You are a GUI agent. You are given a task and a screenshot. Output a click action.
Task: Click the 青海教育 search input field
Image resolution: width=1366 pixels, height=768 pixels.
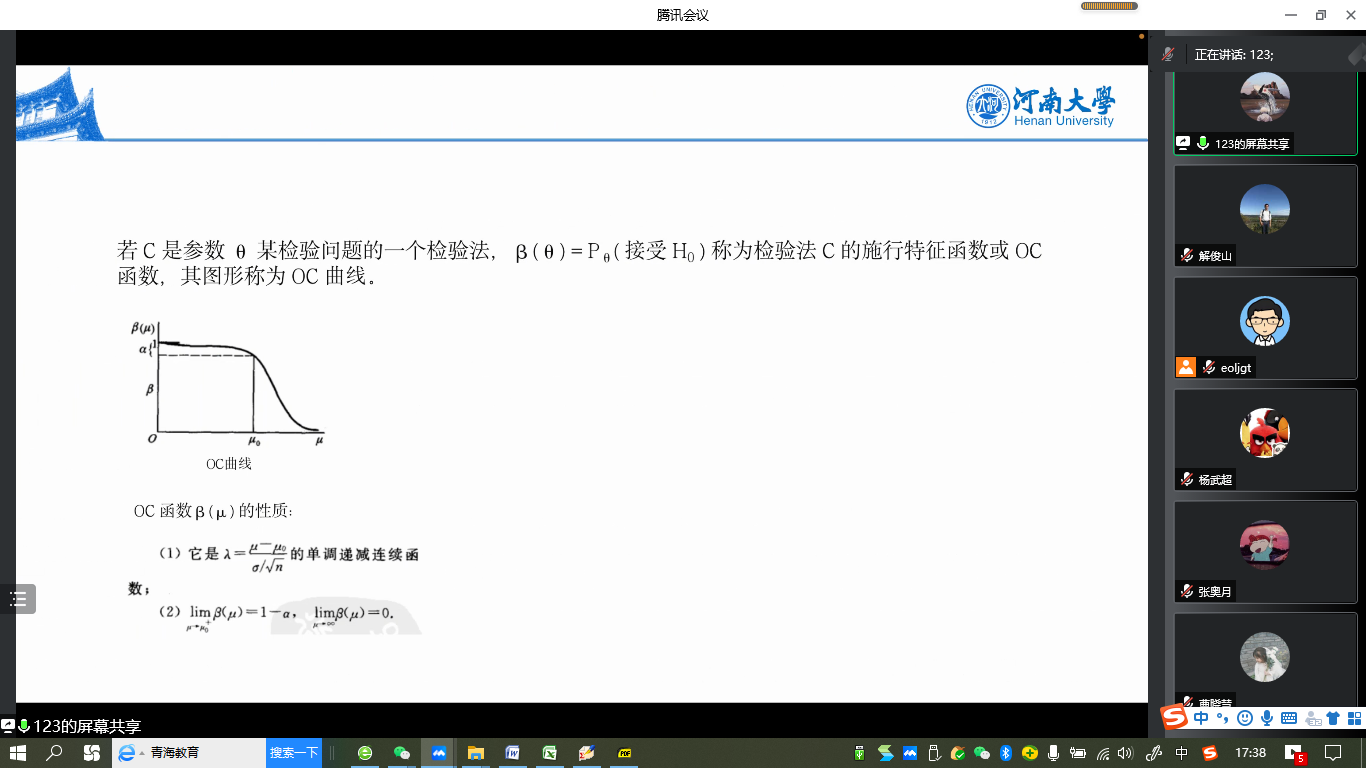pos(205,753)
